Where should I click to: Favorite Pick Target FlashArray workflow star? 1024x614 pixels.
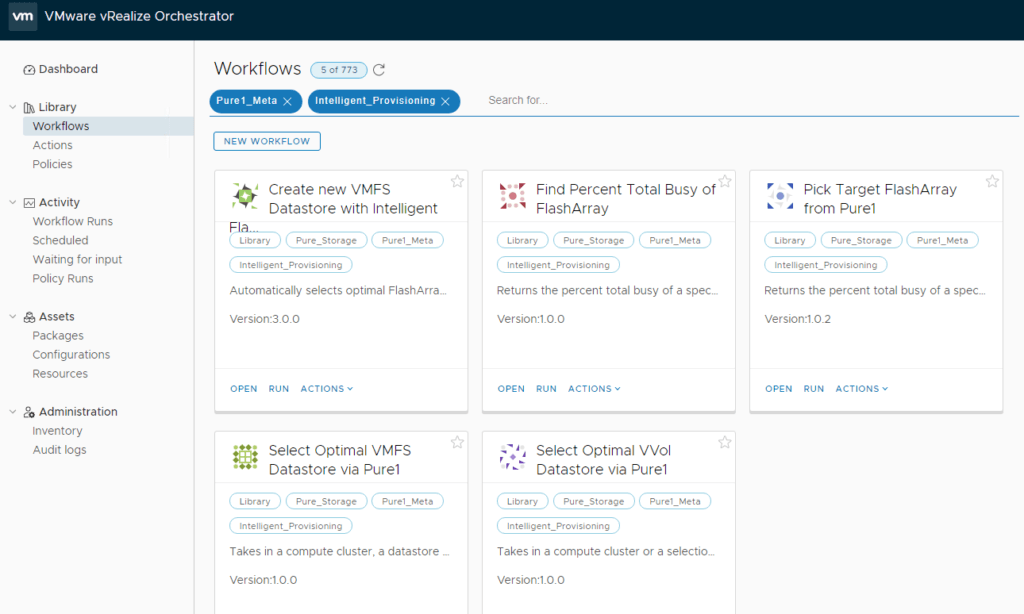tap(992, 181)
